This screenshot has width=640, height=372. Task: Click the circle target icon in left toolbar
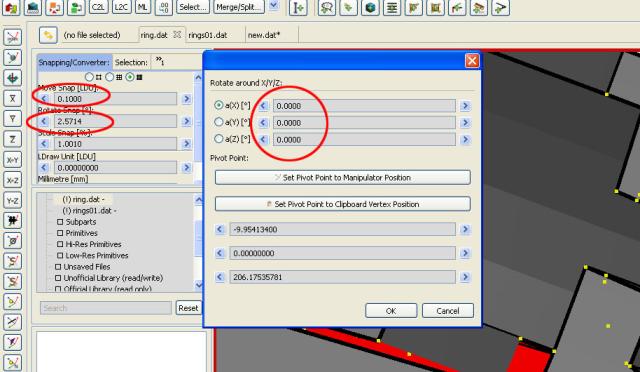[12, 241]
